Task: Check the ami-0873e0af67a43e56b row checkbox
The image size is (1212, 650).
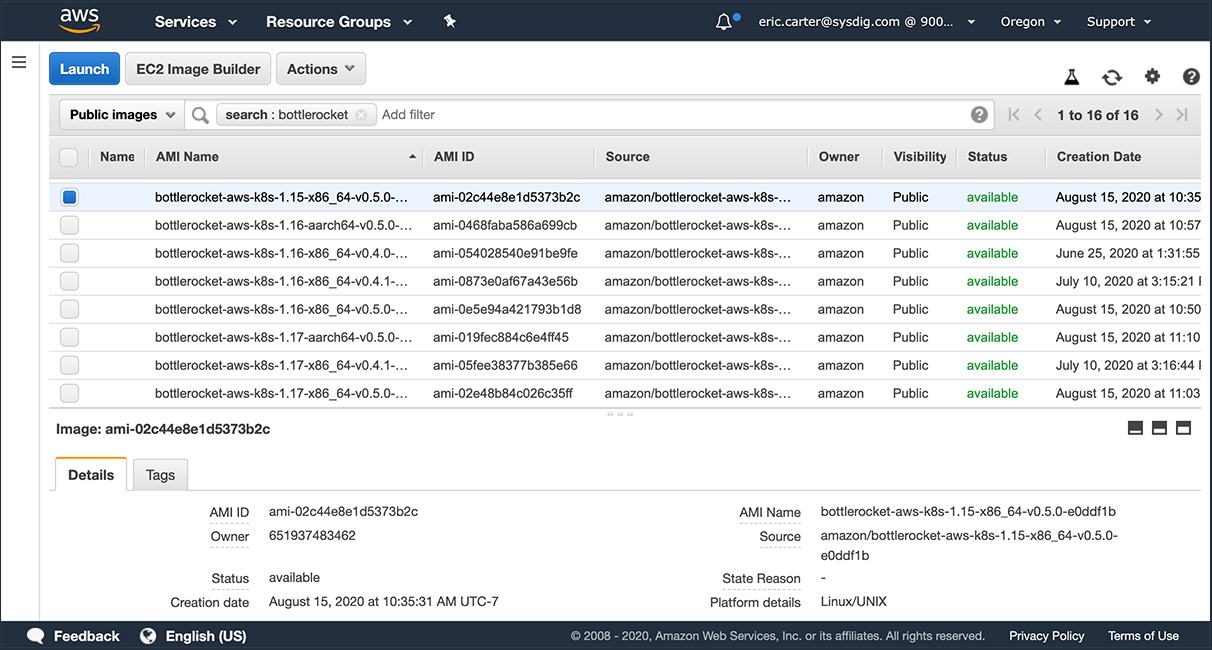Action: click(x=69, y=281)
